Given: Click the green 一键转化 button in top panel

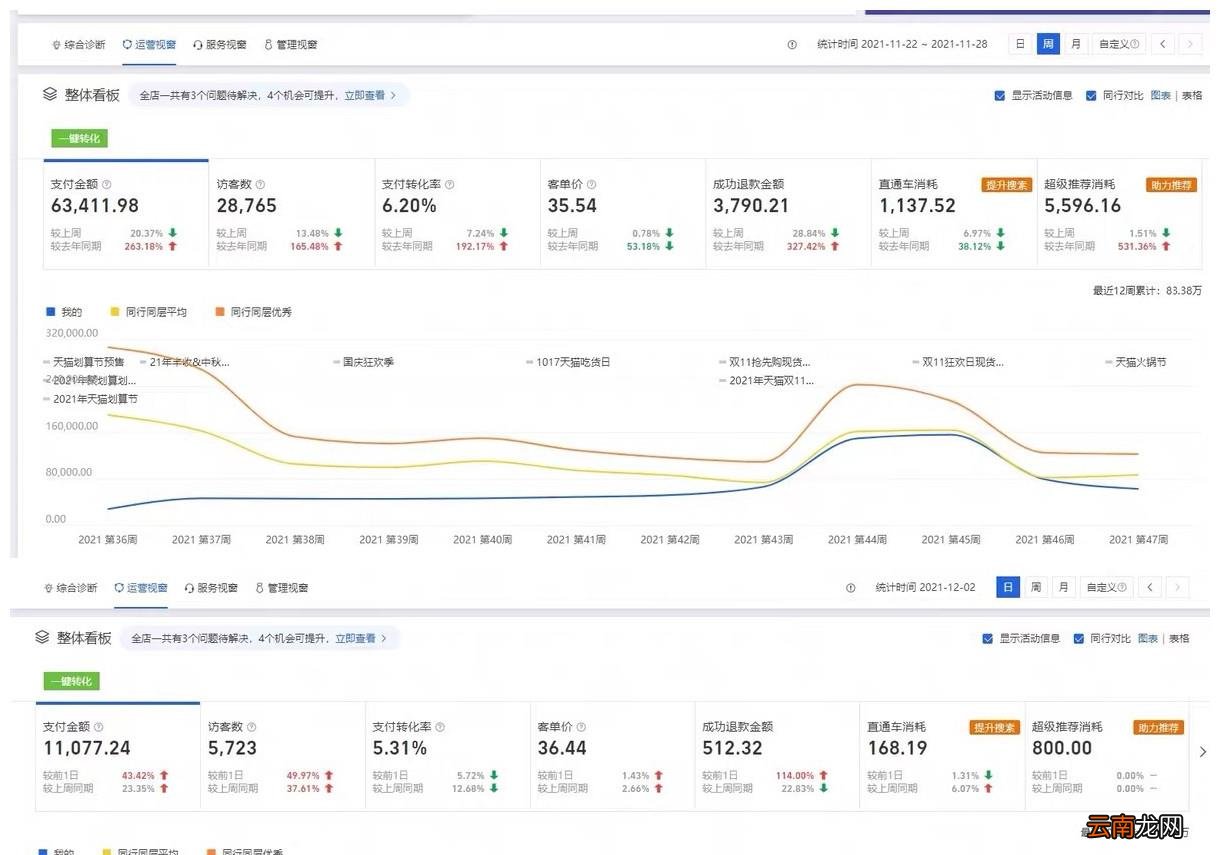Looking at the screenshot, I should point(79,138).
